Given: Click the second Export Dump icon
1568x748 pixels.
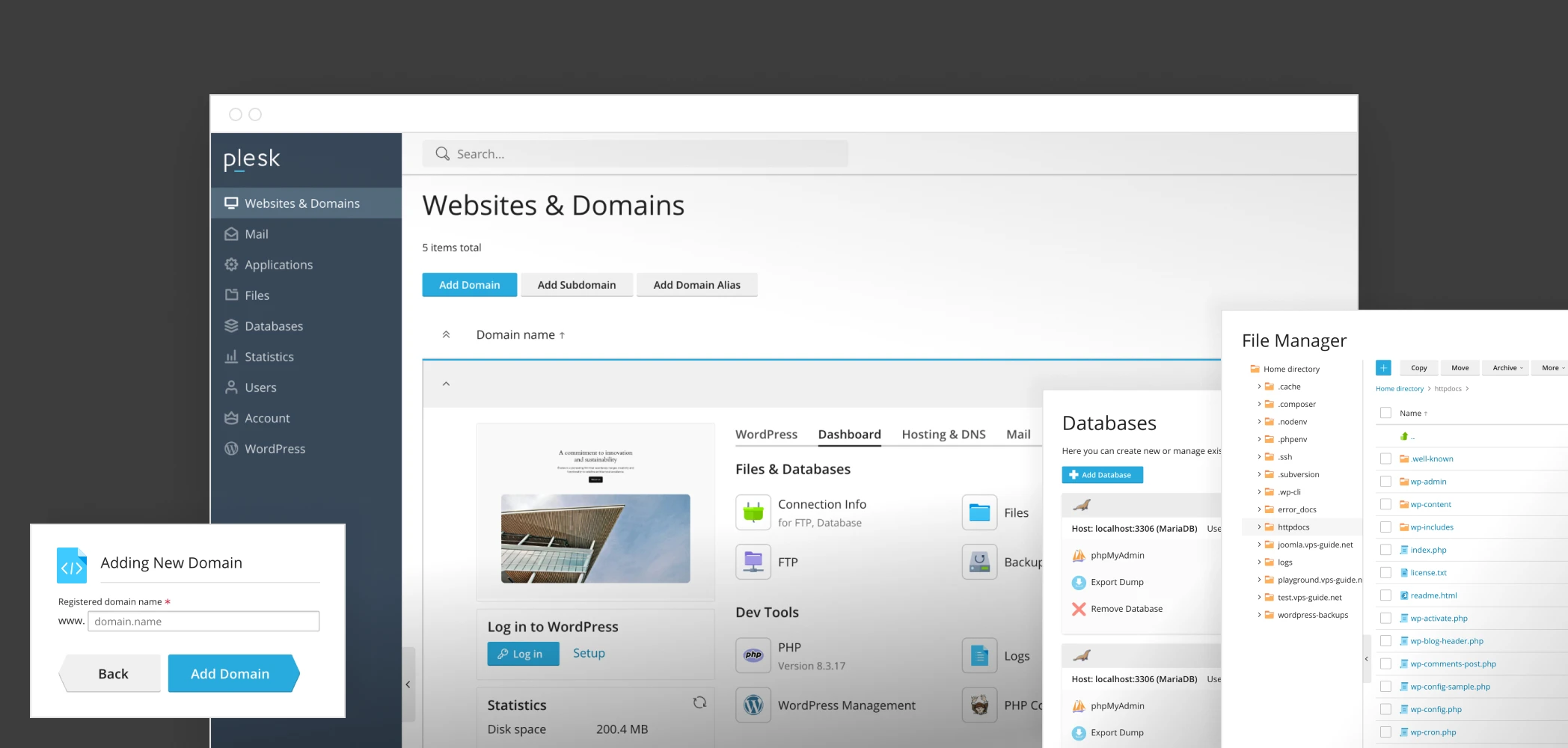Looking at the screenshot, I should [1079, 732].
